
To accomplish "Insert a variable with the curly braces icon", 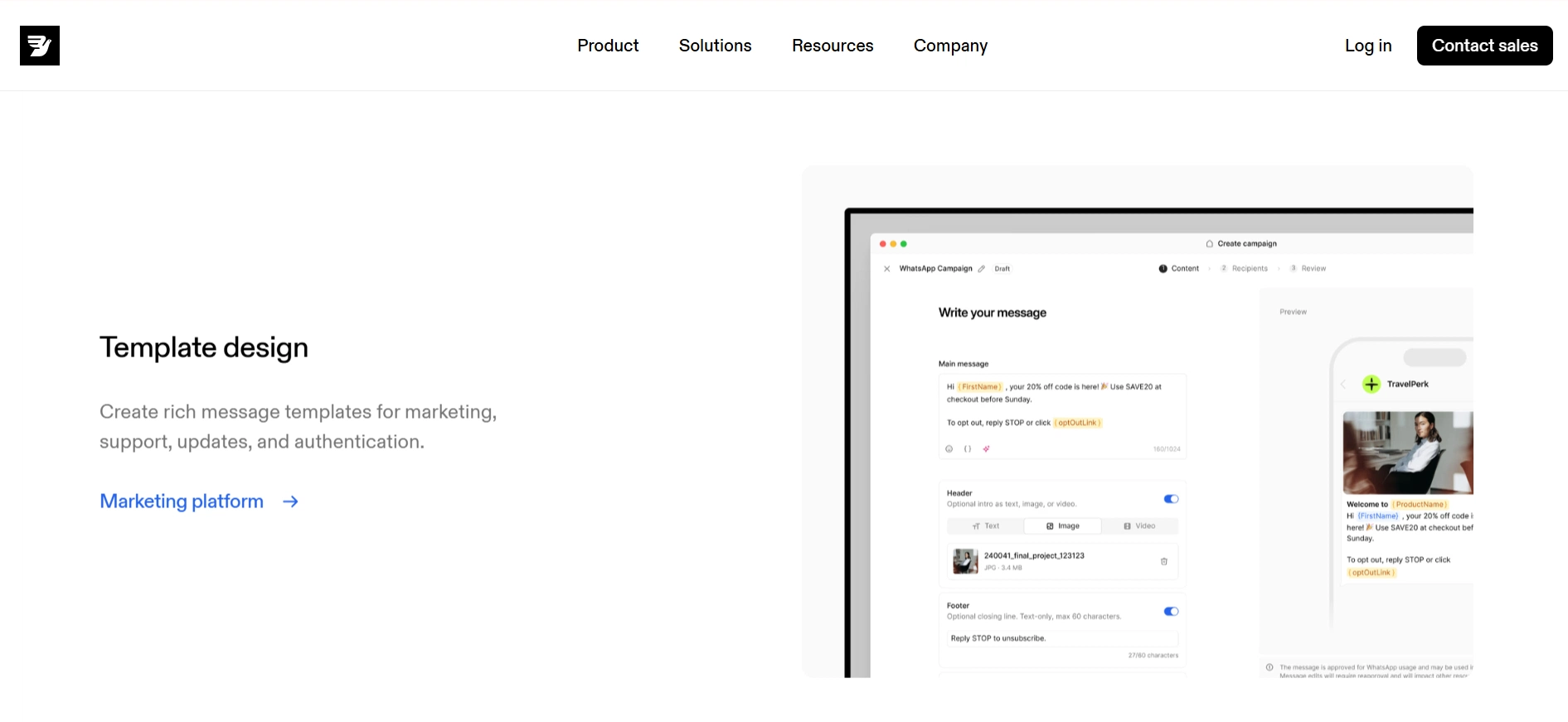I will pos(968,448).
